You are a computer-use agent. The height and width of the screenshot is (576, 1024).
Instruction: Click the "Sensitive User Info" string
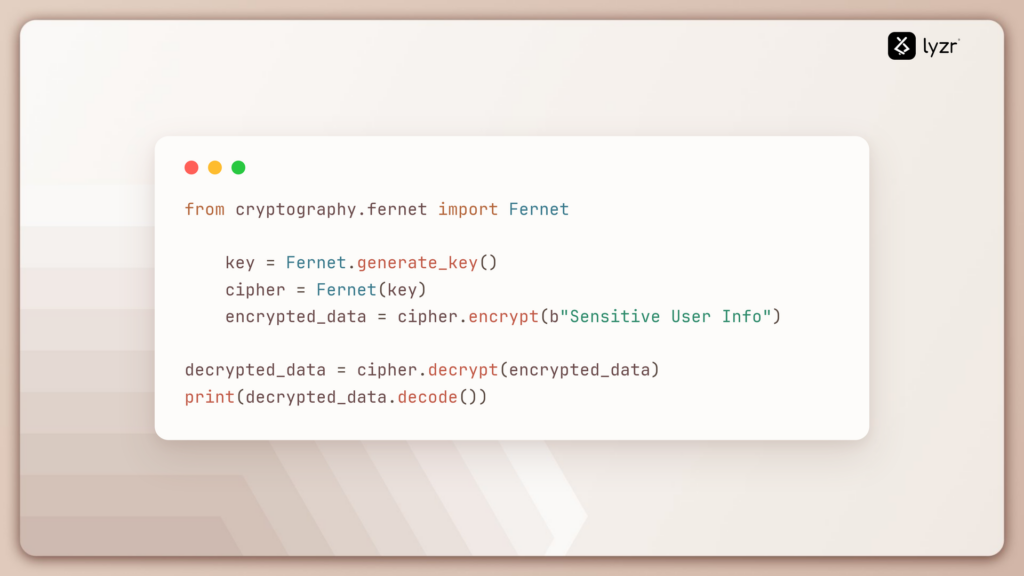pyautogui.click(x=665, y=317)
